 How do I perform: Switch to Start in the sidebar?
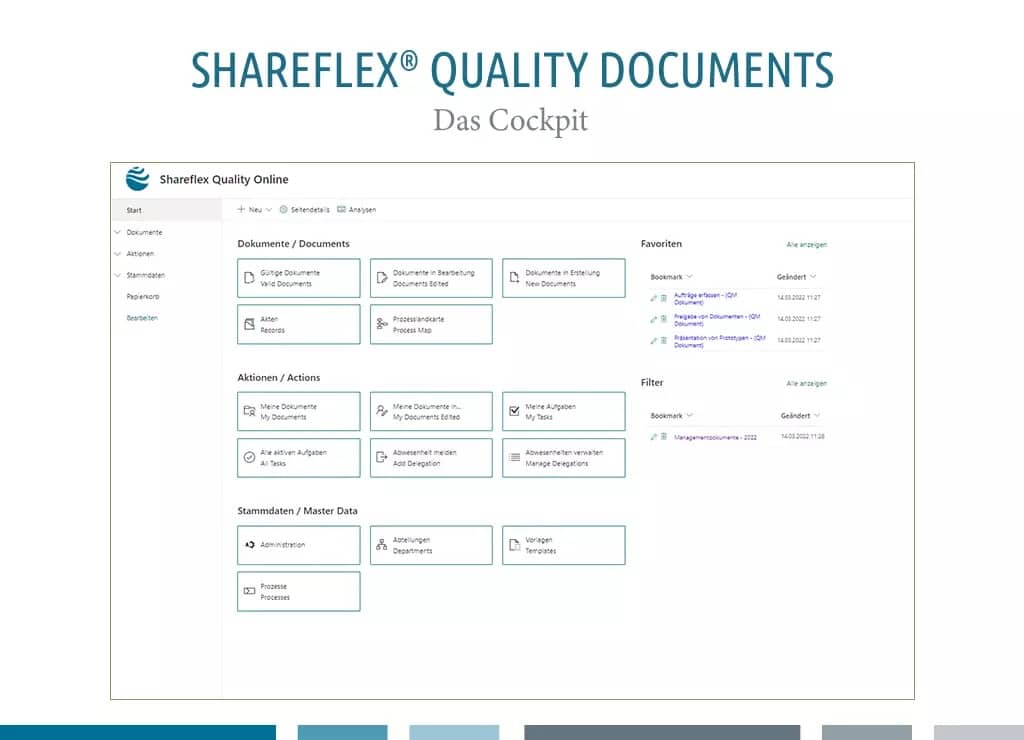point(134,210)
